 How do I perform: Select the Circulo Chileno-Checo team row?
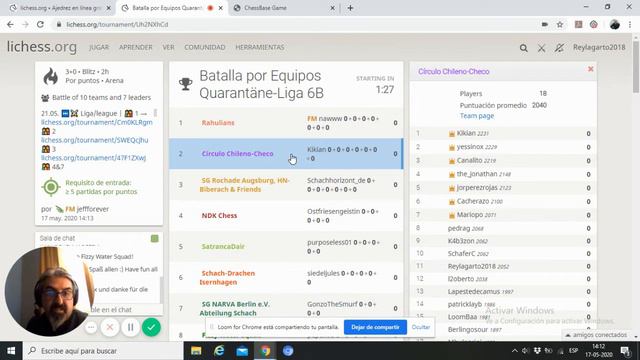tap(286, 154)
